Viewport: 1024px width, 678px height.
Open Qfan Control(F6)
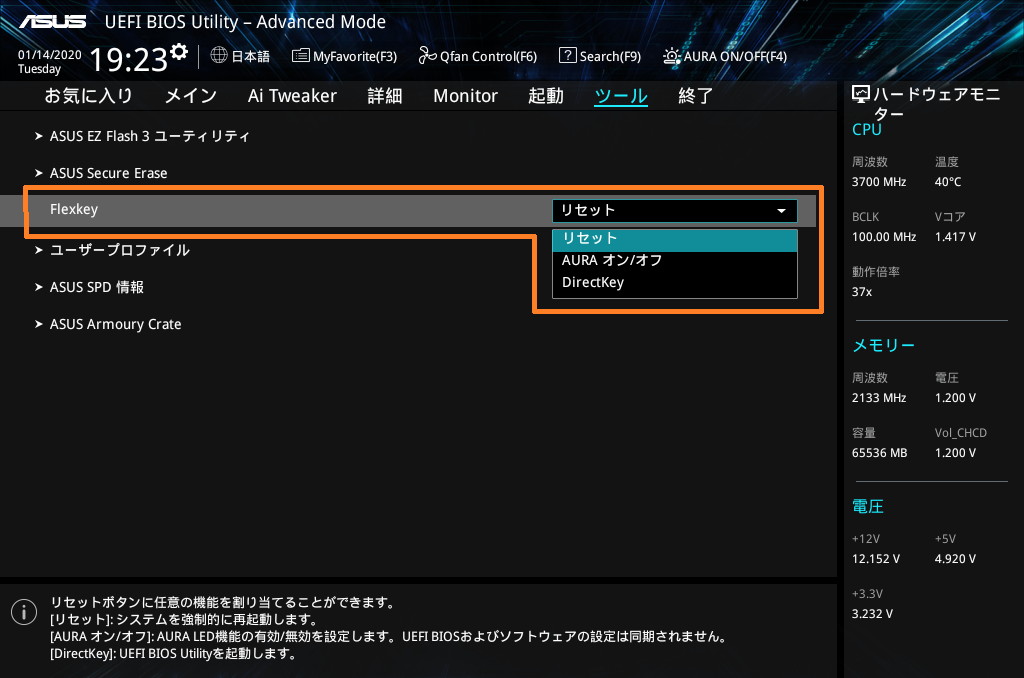(x=477, y=56)
